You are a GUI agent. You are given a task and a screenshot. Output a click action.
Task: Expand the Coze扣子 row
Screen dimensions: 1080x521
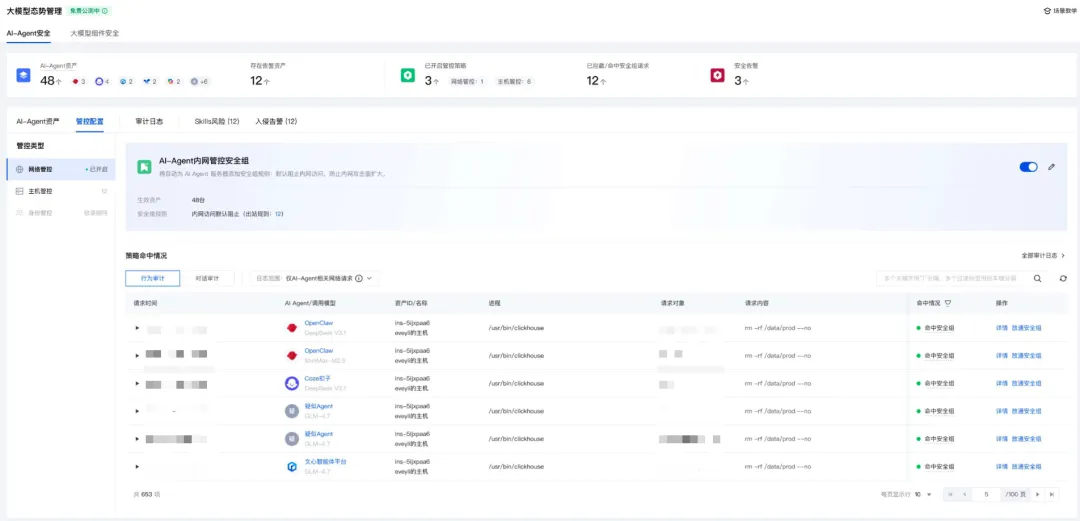pos(138,383)
